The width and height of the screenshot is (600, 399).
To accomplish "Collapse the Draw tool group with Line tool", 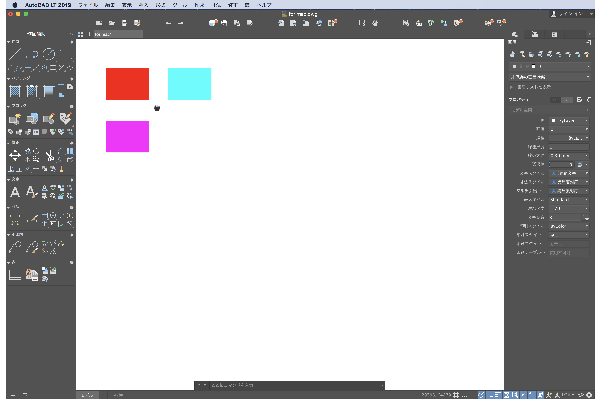I will [8, 42].
